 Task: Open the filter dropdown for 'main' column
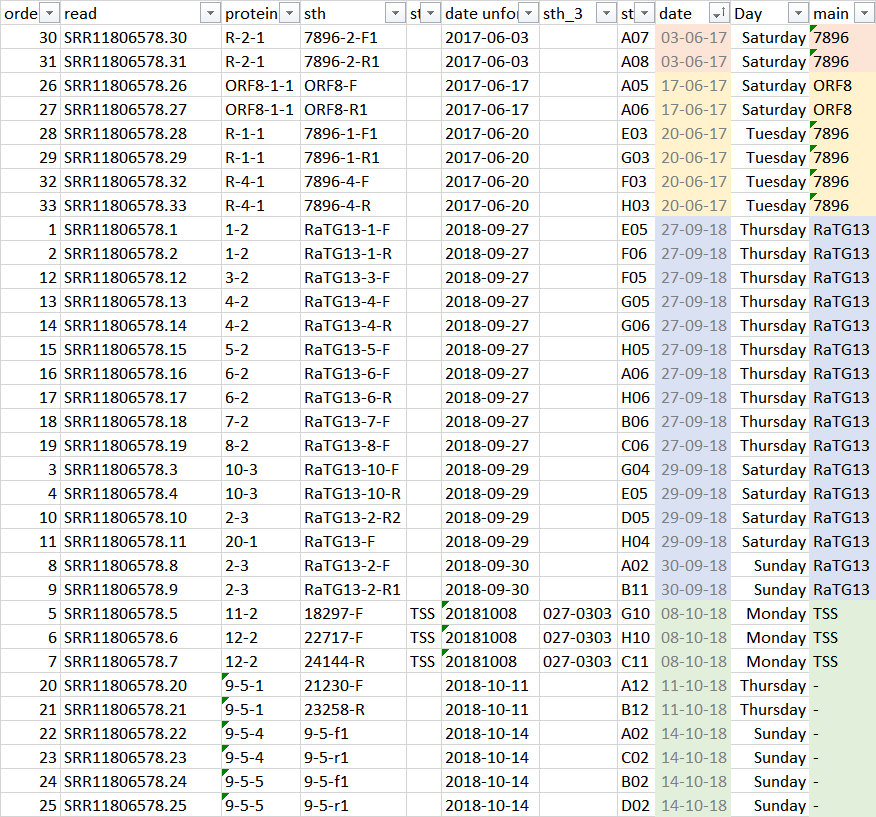coord(865,13)
